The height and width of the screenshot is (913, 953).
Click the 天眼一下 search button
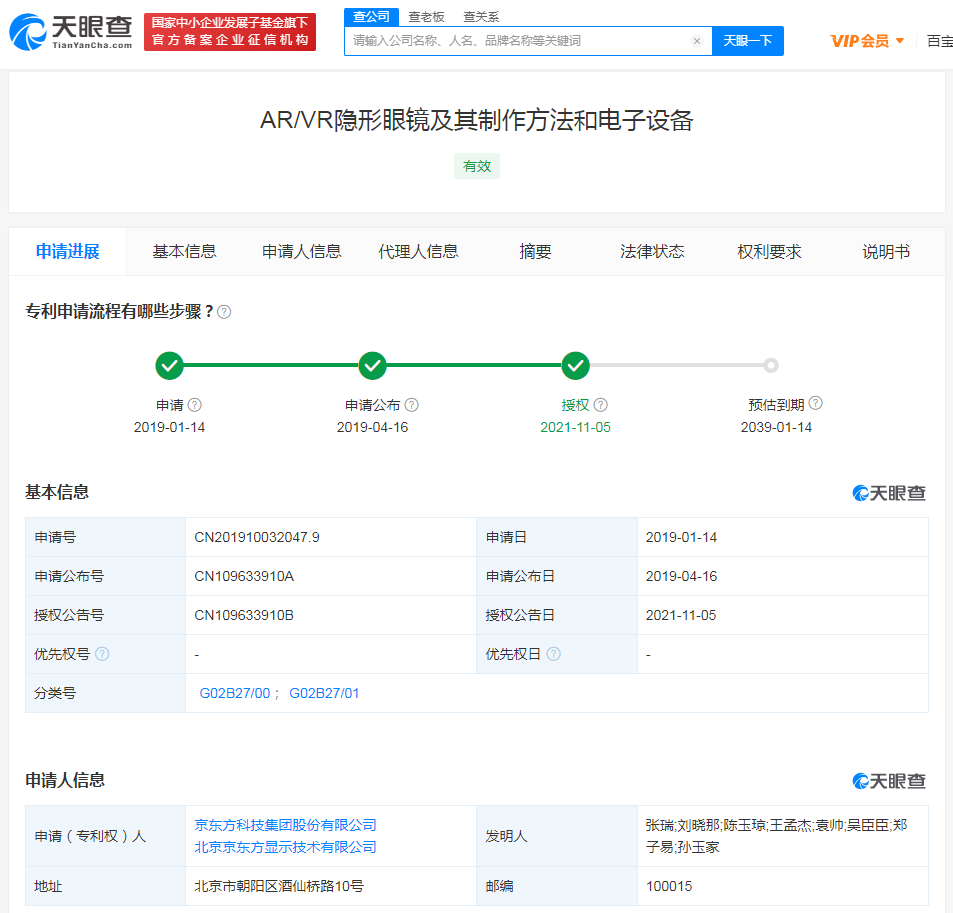(x=748, y=41)
